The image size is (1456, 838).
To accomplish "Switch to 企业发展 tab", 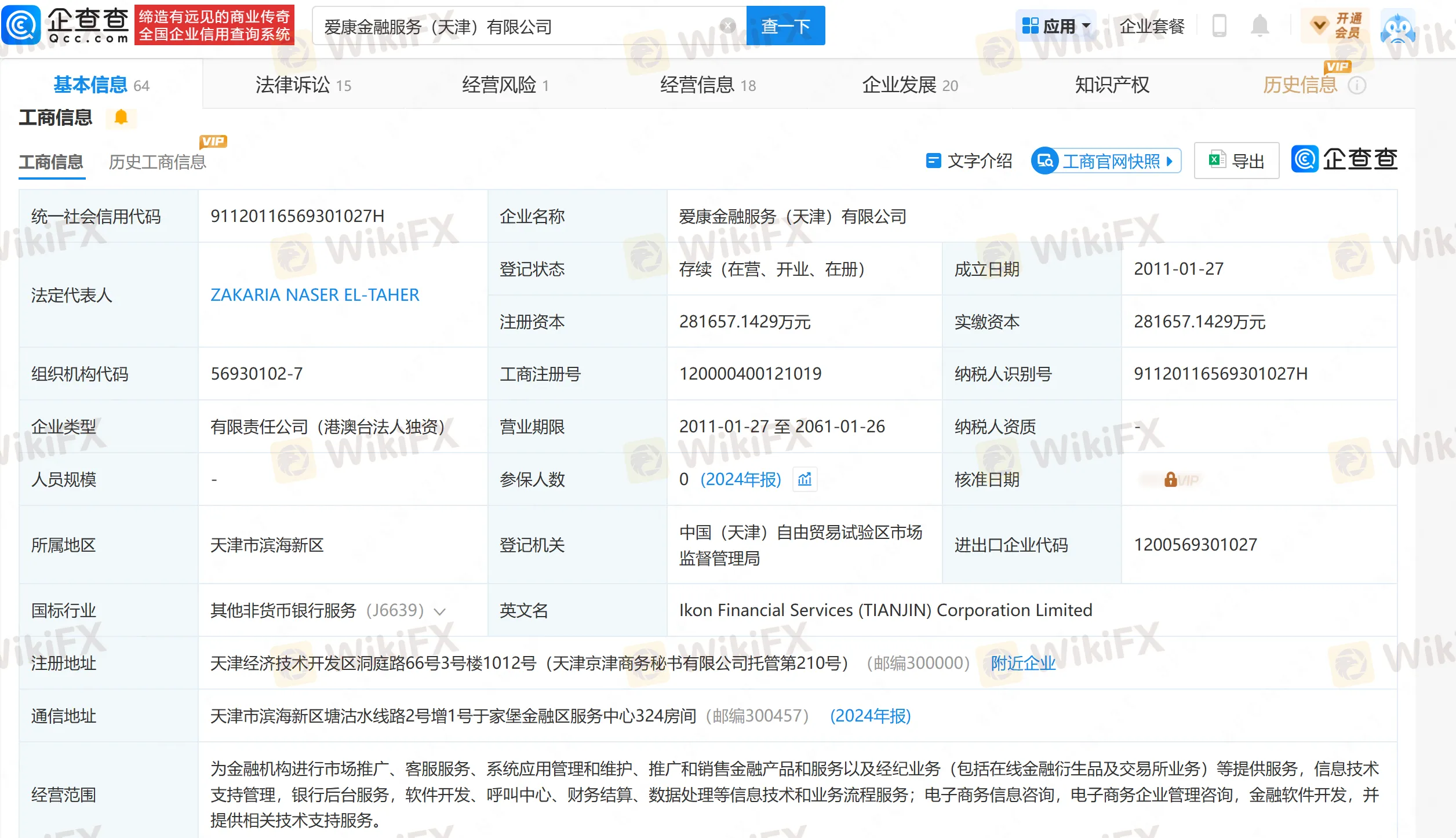I will [909, 85].
